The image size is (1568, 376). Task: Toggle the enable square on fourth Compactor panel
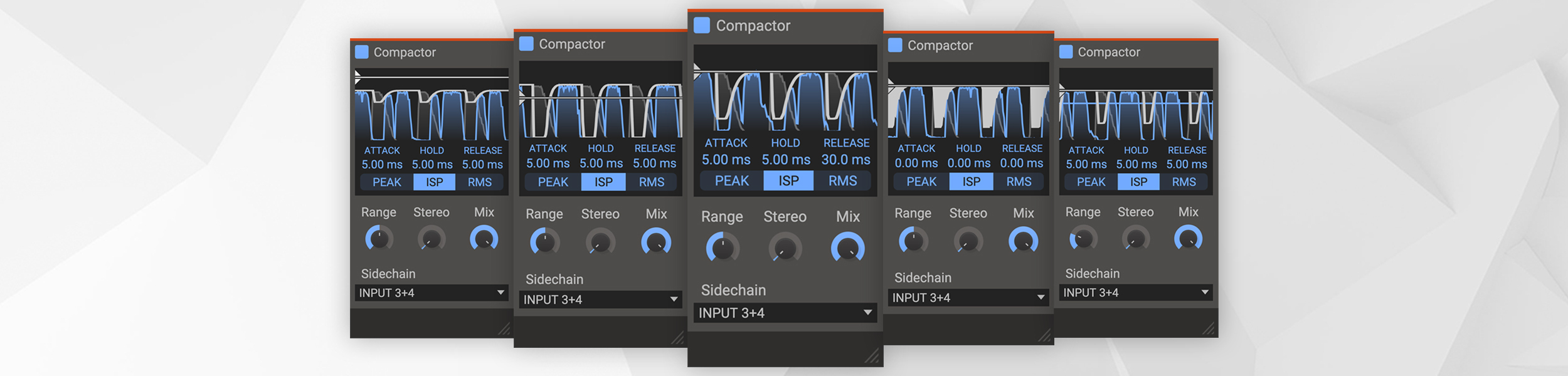895,45
